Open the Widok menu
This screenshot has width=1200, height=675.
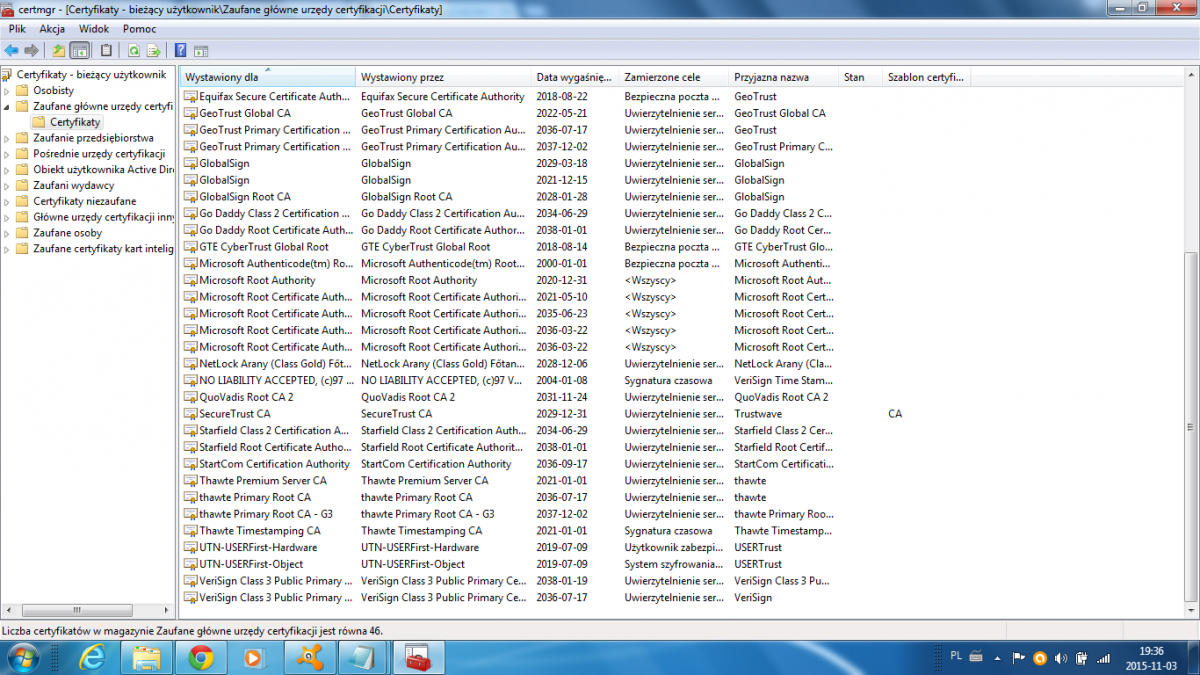(94, 29)
